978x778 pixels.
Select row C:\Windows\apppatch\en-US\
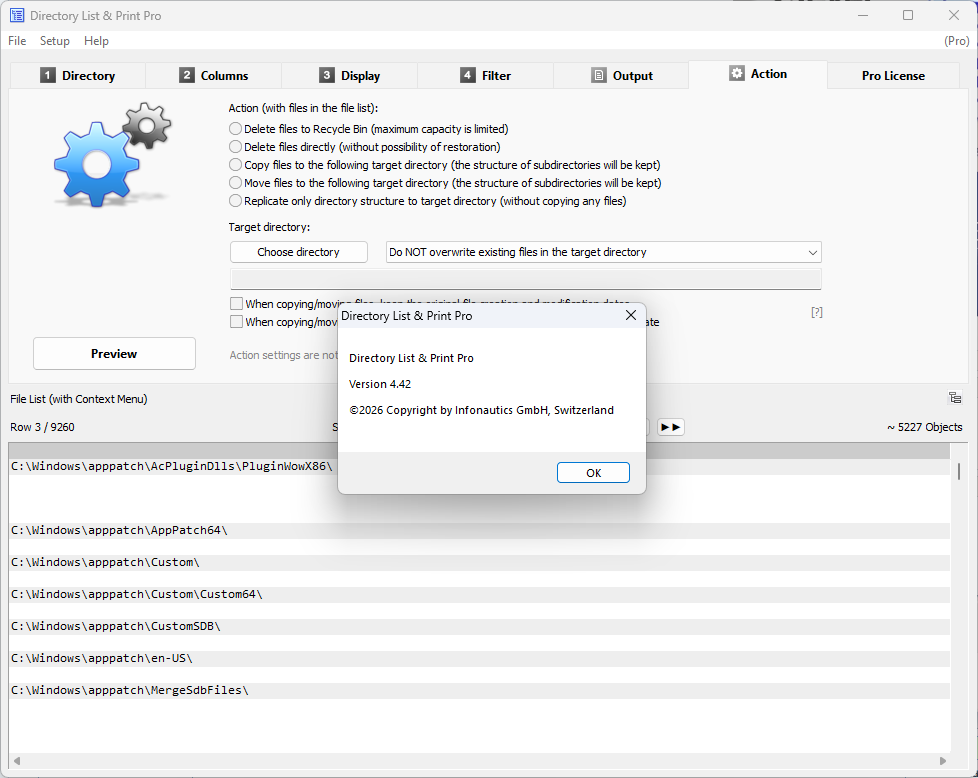[x=480, y=659]
